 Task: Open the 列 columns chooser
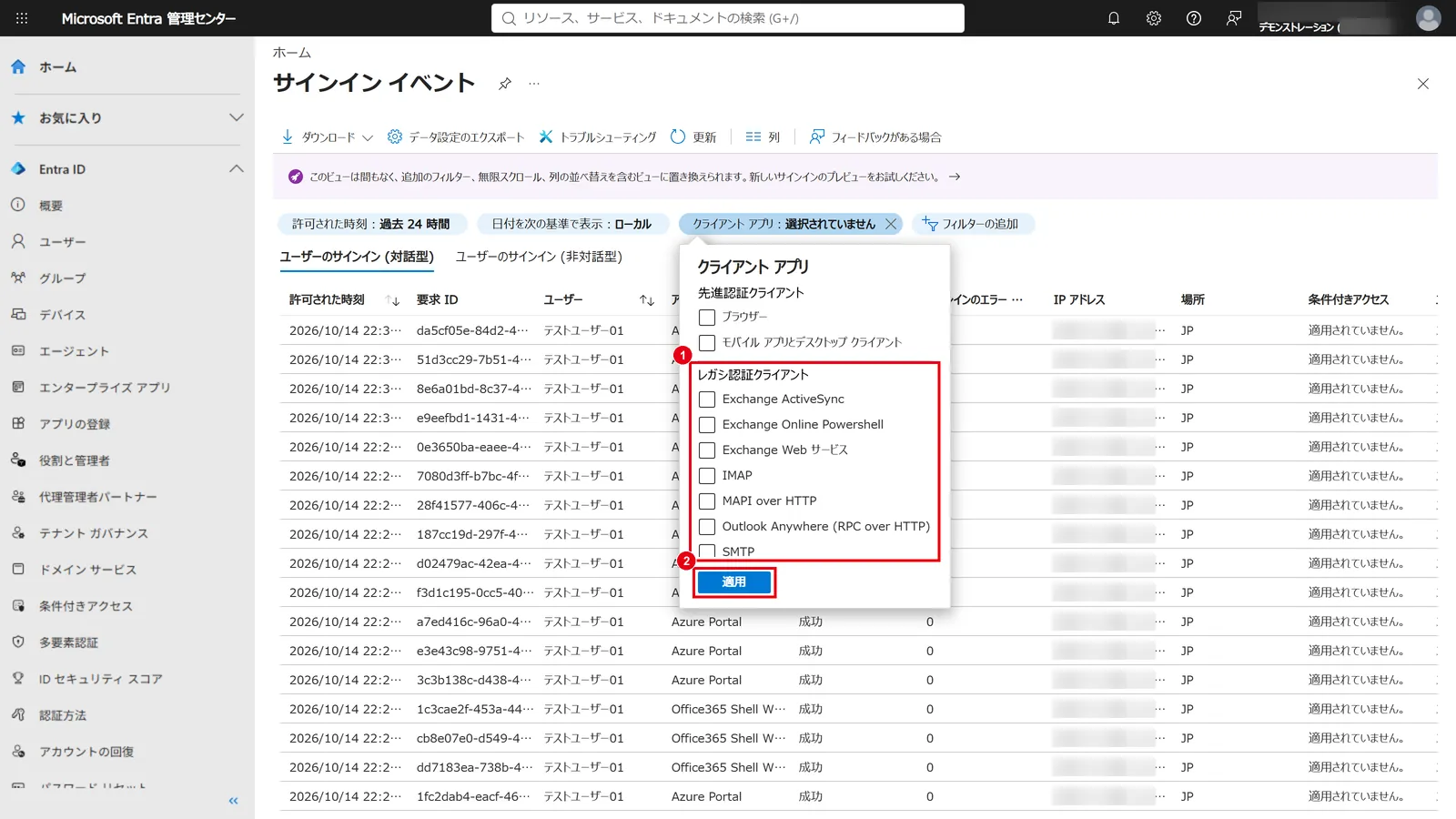[x=763, y=136]
